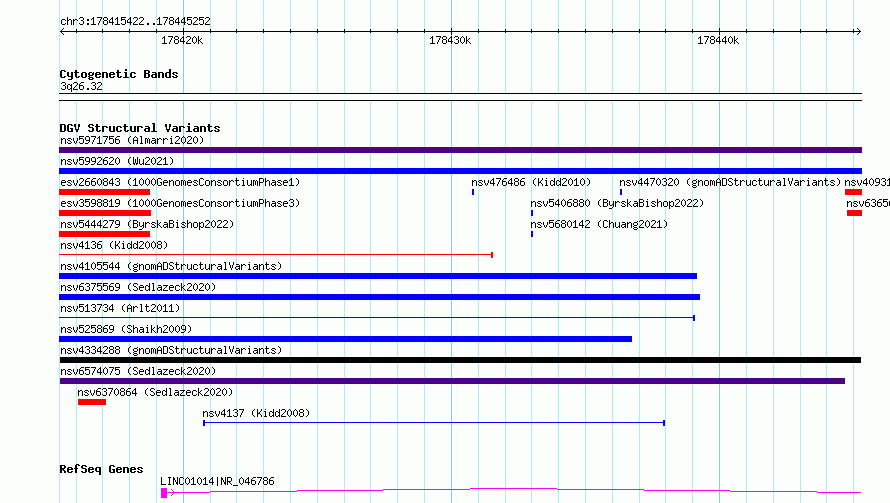Click the blue bar under nsv4105544
Screen dimensions: 890x503
click(378, 276)
